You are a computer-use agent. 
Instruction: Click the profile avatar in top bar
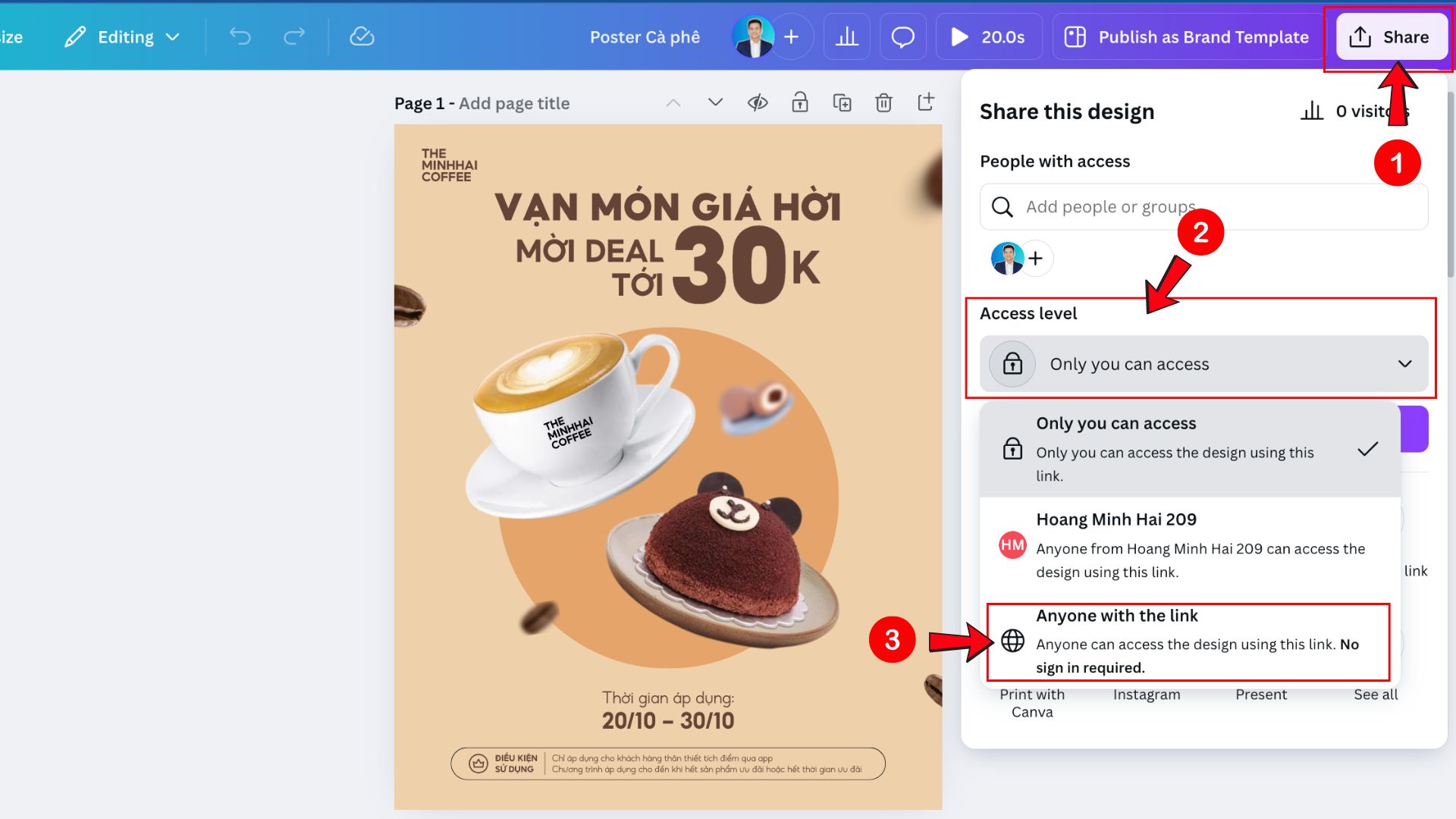(753, 36)
